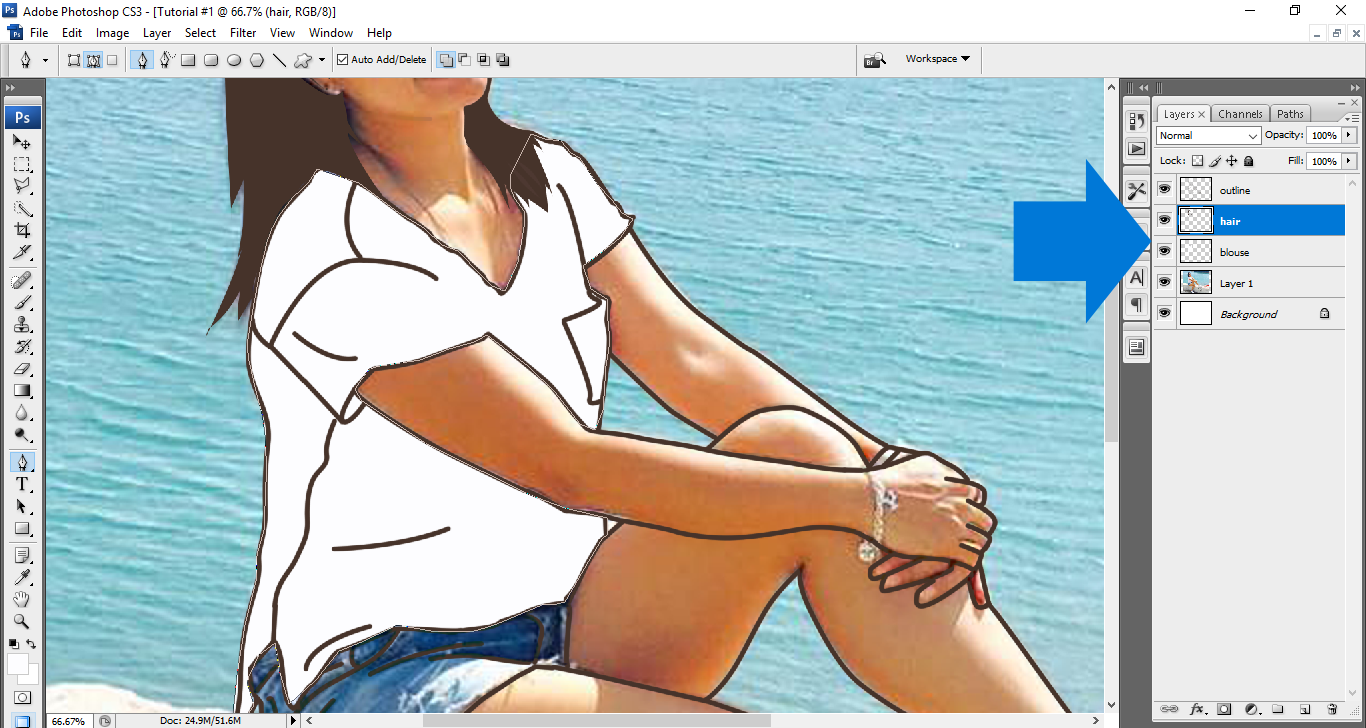Choose the Line shape in options bar
The image size is (1366, 728).
click(279, 60)
